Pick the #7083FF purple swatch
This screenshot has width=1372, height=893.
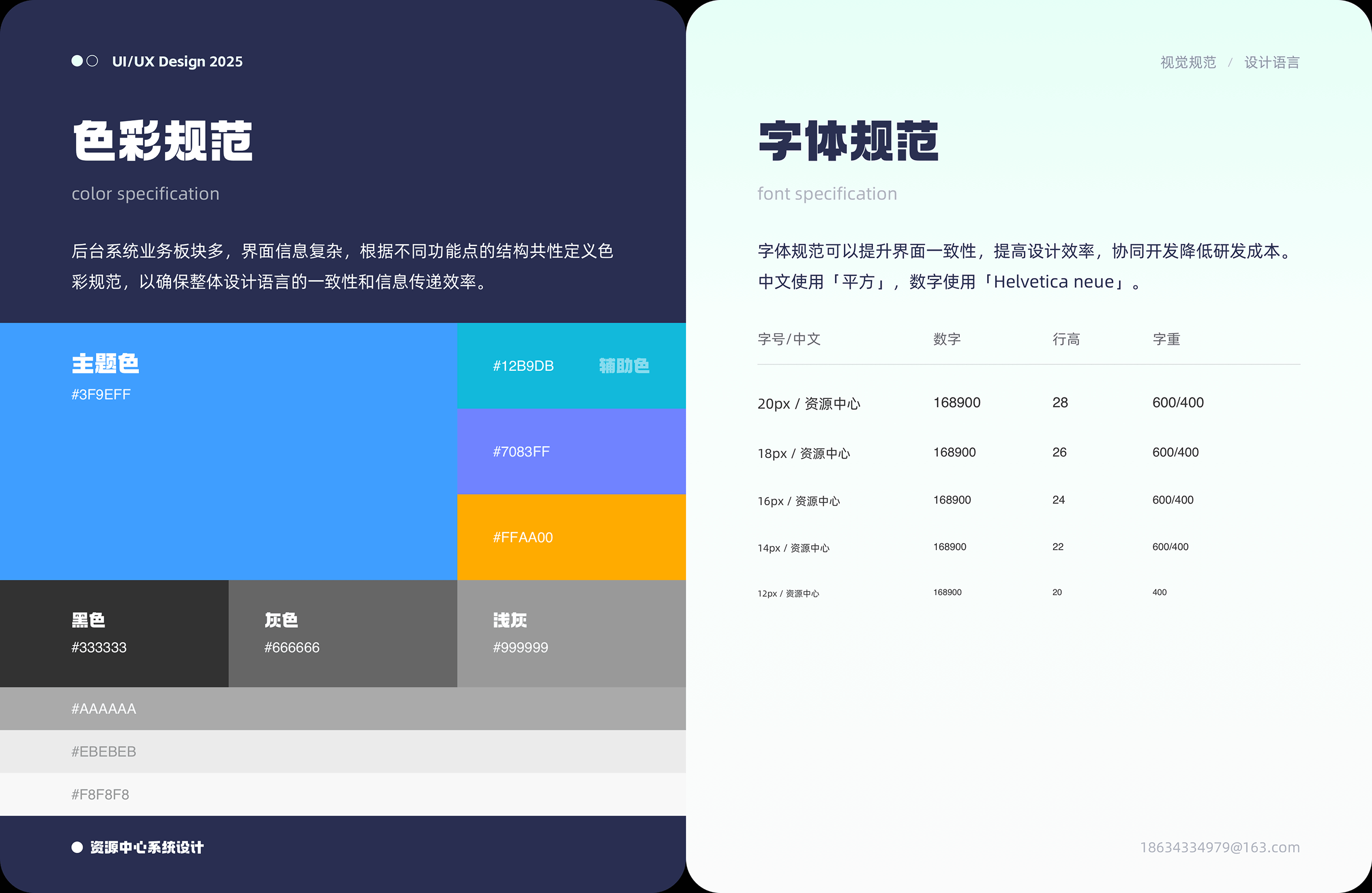click(571, 452)
